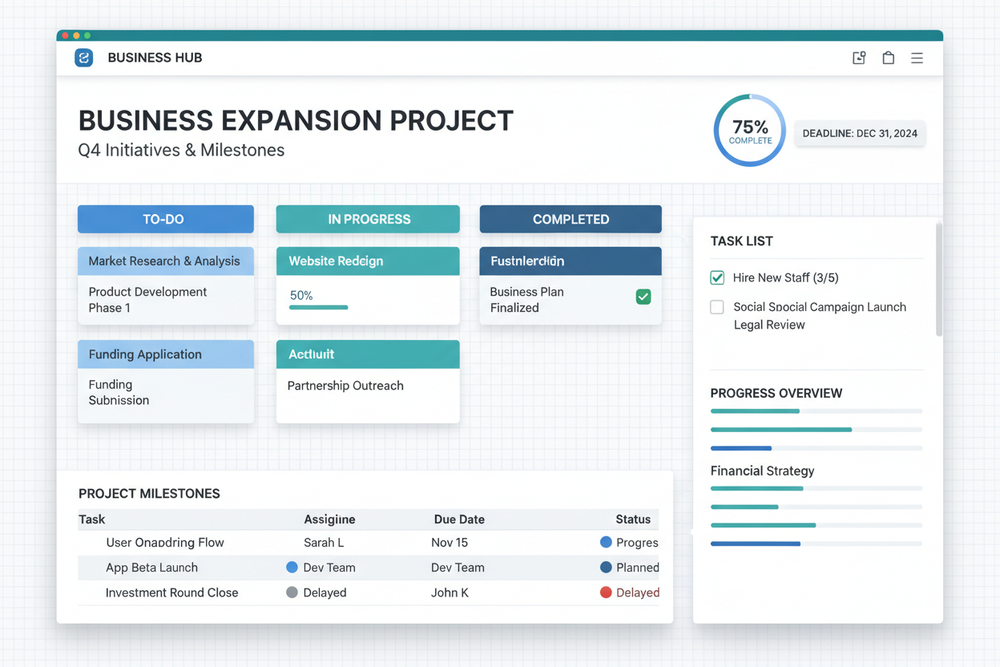Select the App Beta Launch row
Screen dimensions: 1000x667
click(369, 567)
